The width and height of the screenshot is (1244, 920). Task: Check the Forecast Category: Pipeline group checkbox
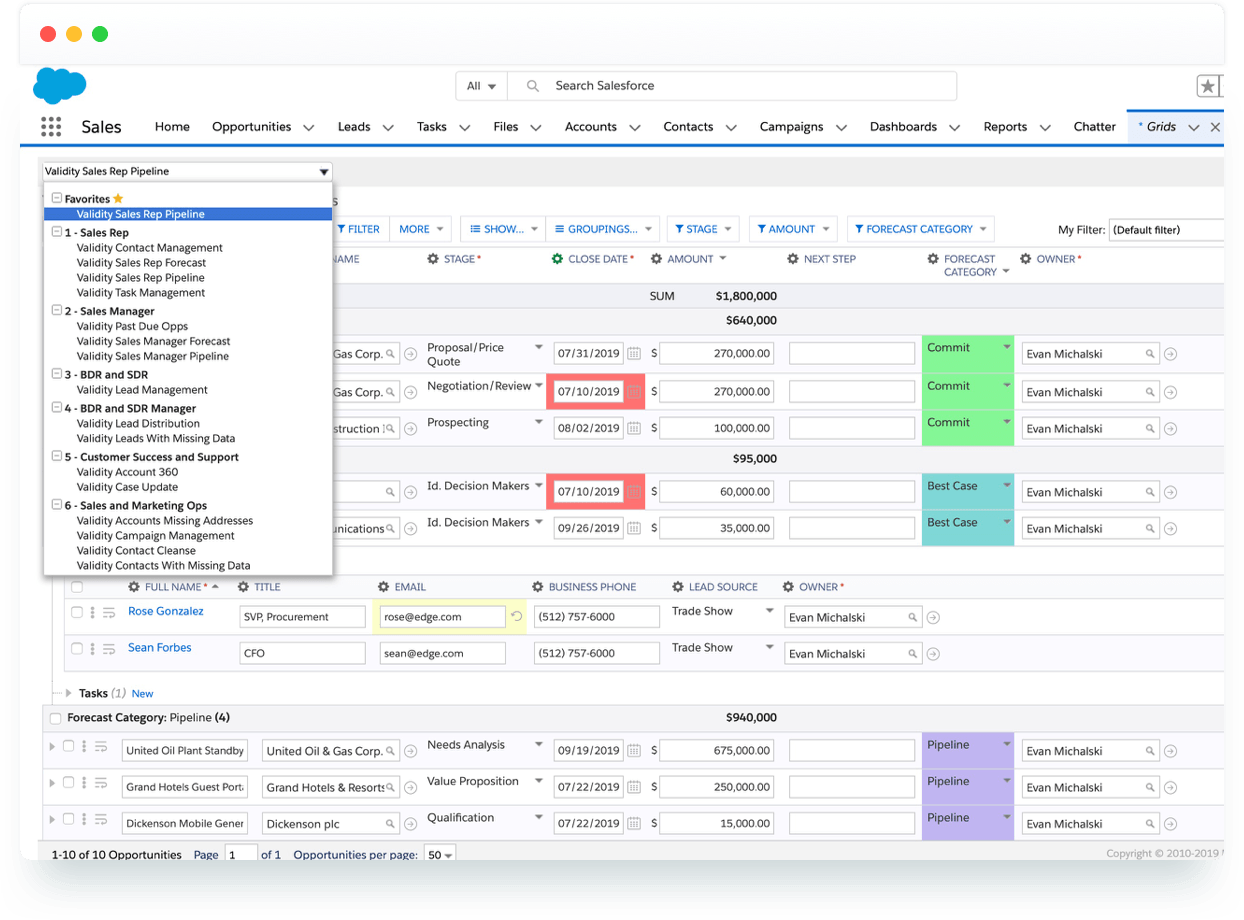(x=56, y=718)
